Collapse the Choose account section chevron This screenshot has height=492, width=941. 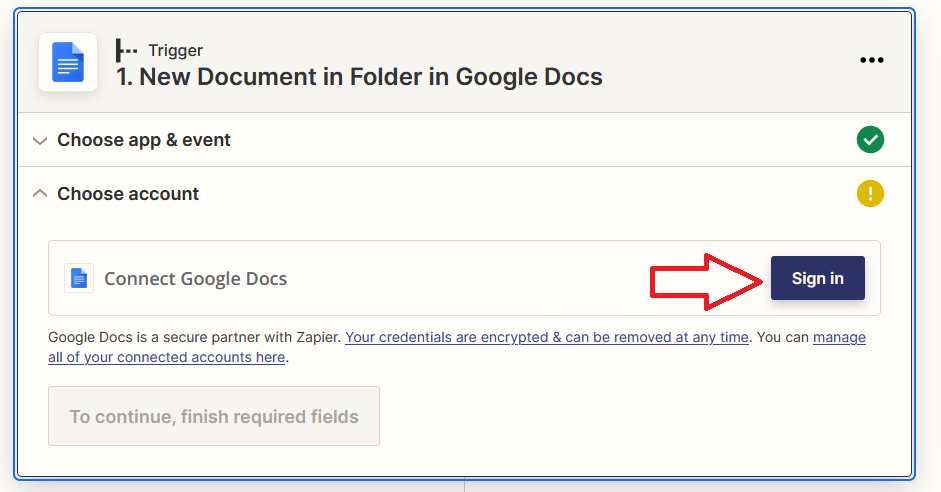(40, 193)
